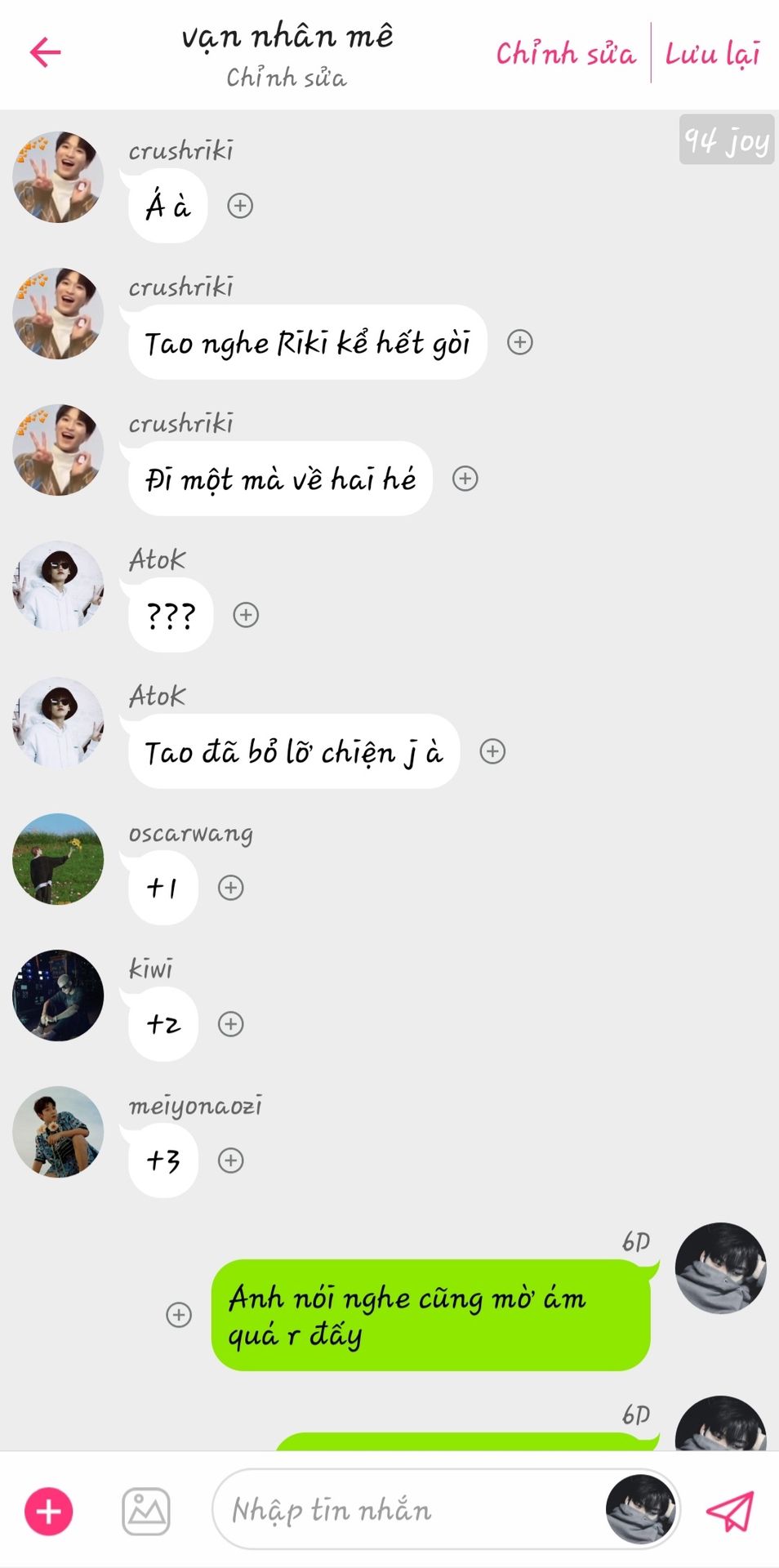Switch sender avatar in message input
Screen dimensions: 779x1568
(x=641, y=1510)
